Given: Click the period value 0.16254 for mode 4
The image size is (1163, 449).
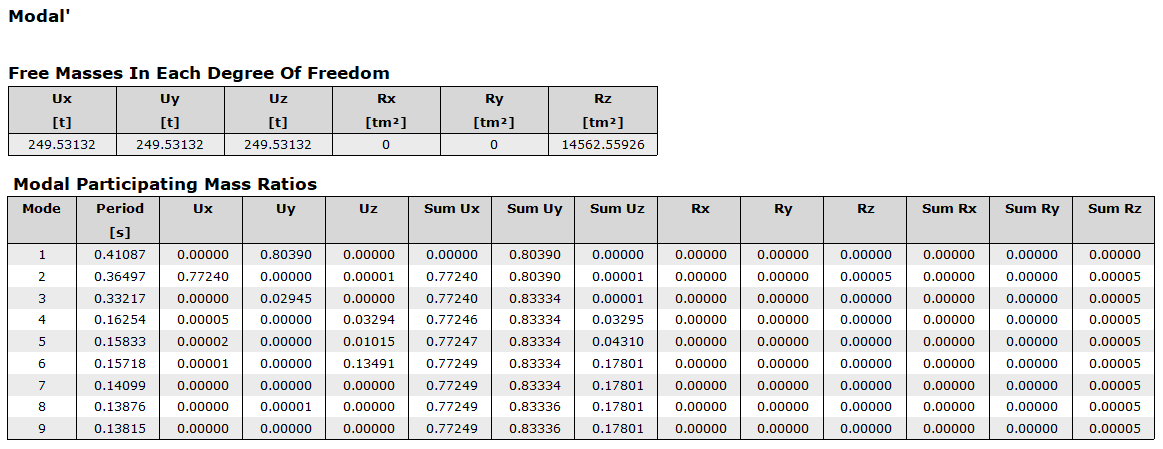Looking at the screenshot, I should tap(120, 320).
